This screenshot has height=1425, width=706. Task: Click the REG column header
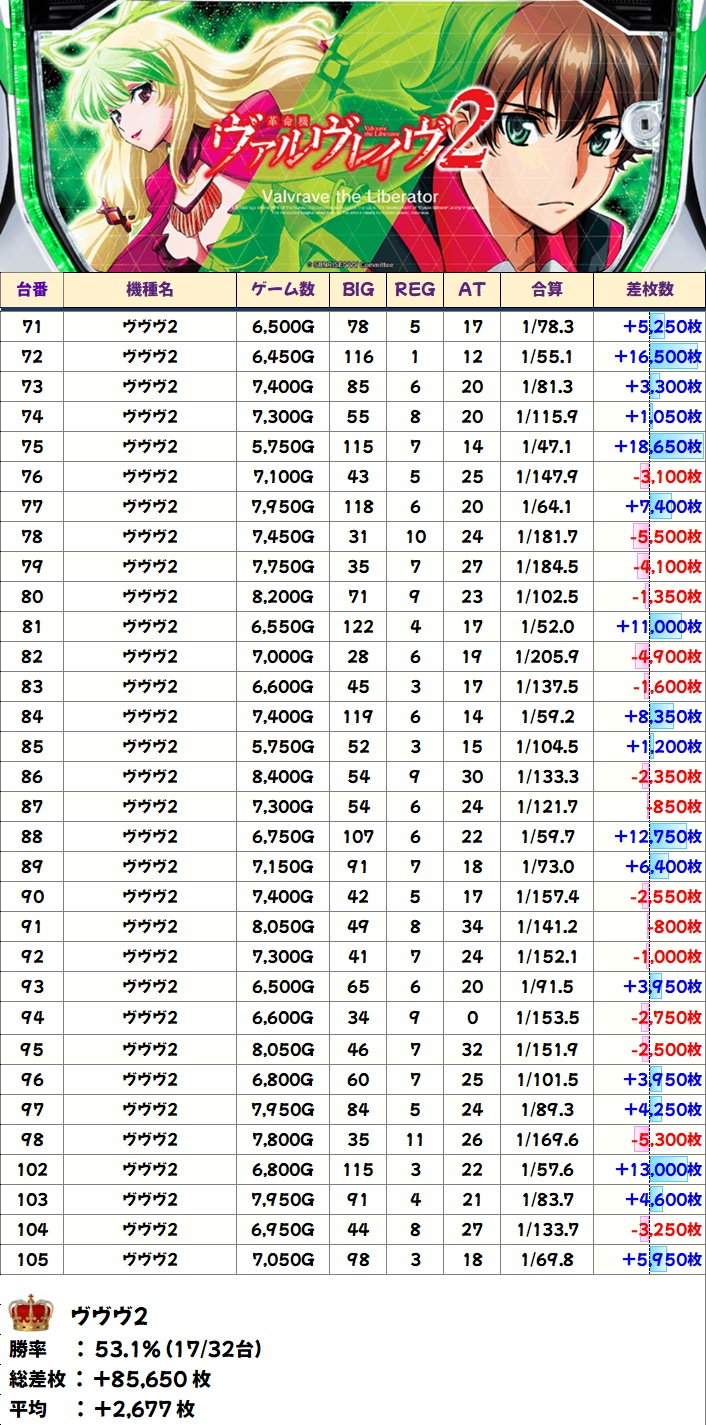pos(415,290)
